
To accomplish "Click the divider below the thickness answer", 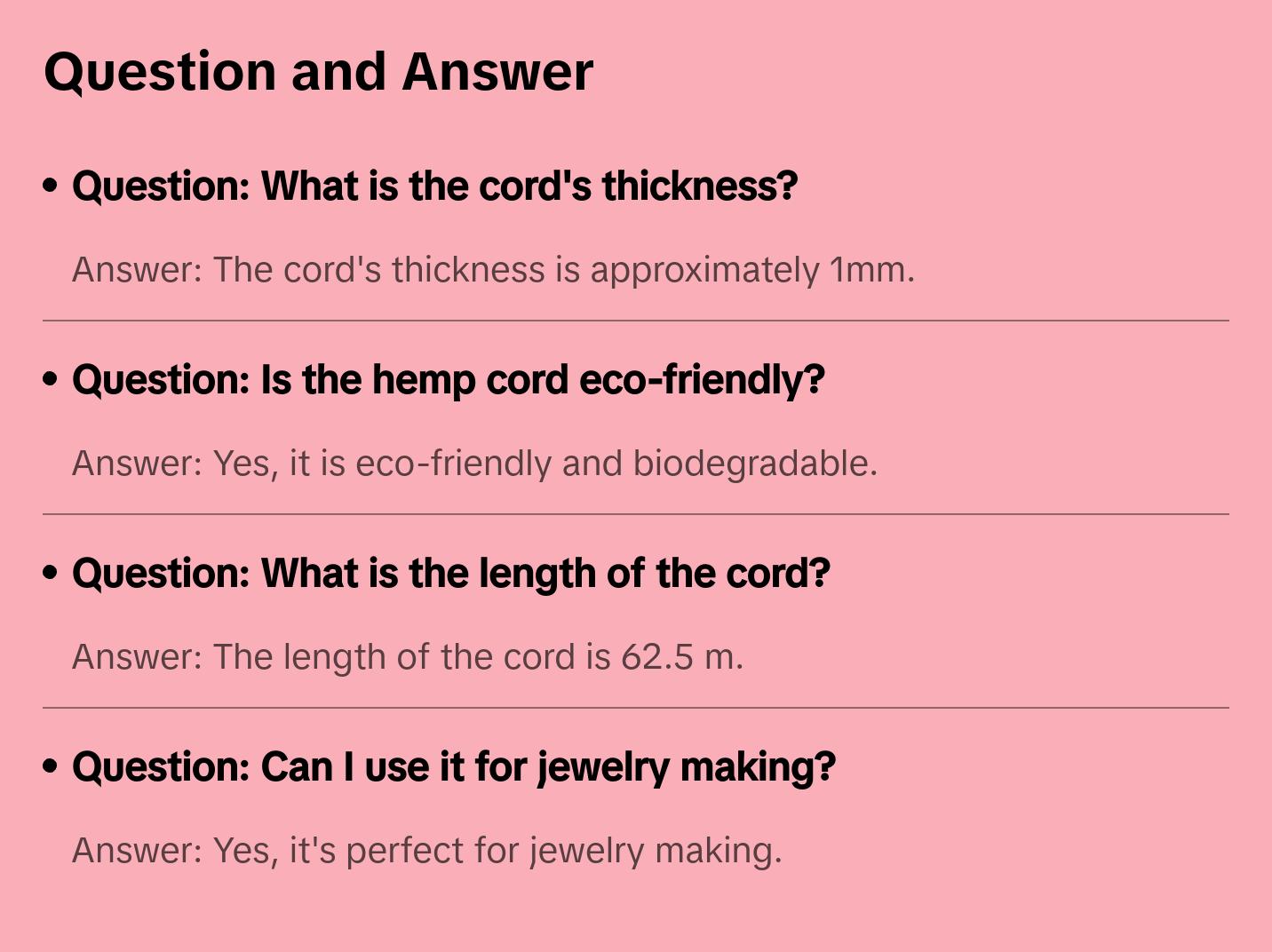I will tap(636, 321).
